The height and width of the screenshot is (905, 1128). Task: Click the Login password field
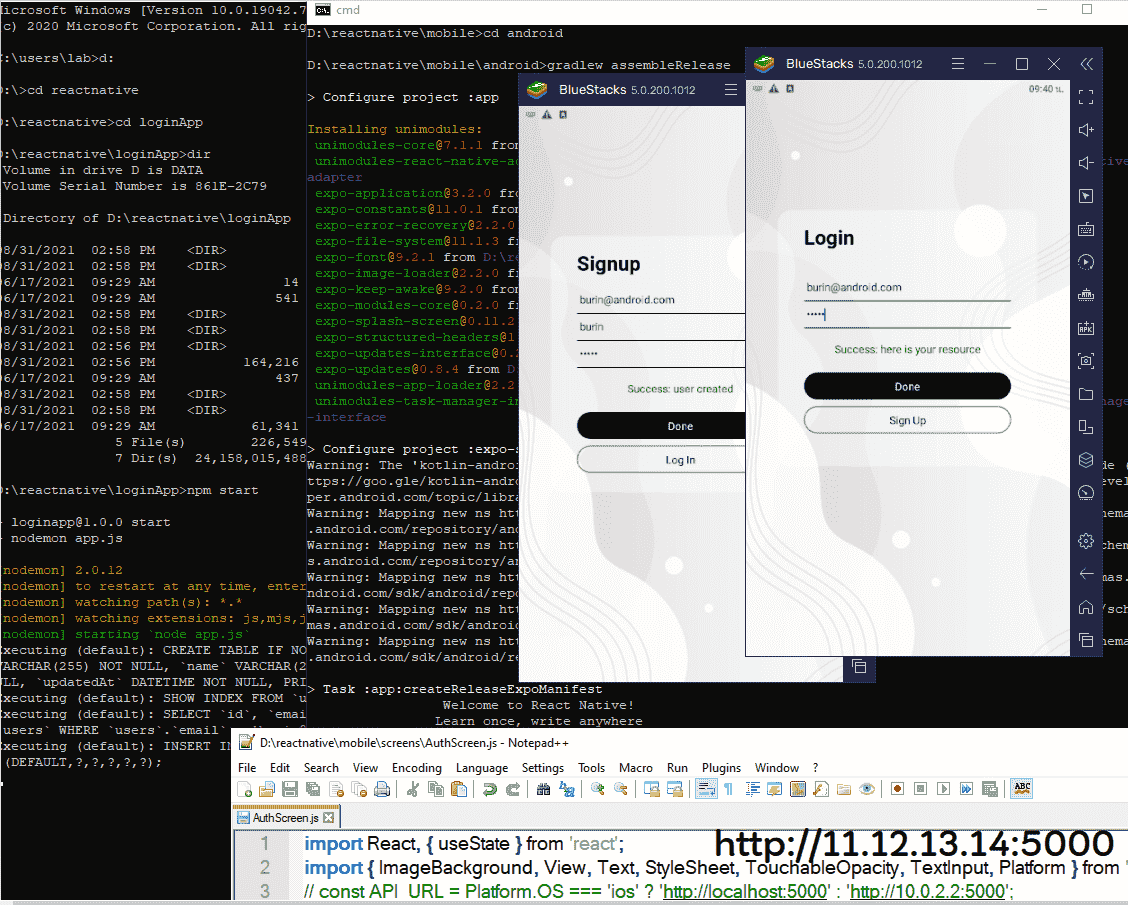point(907,315)
